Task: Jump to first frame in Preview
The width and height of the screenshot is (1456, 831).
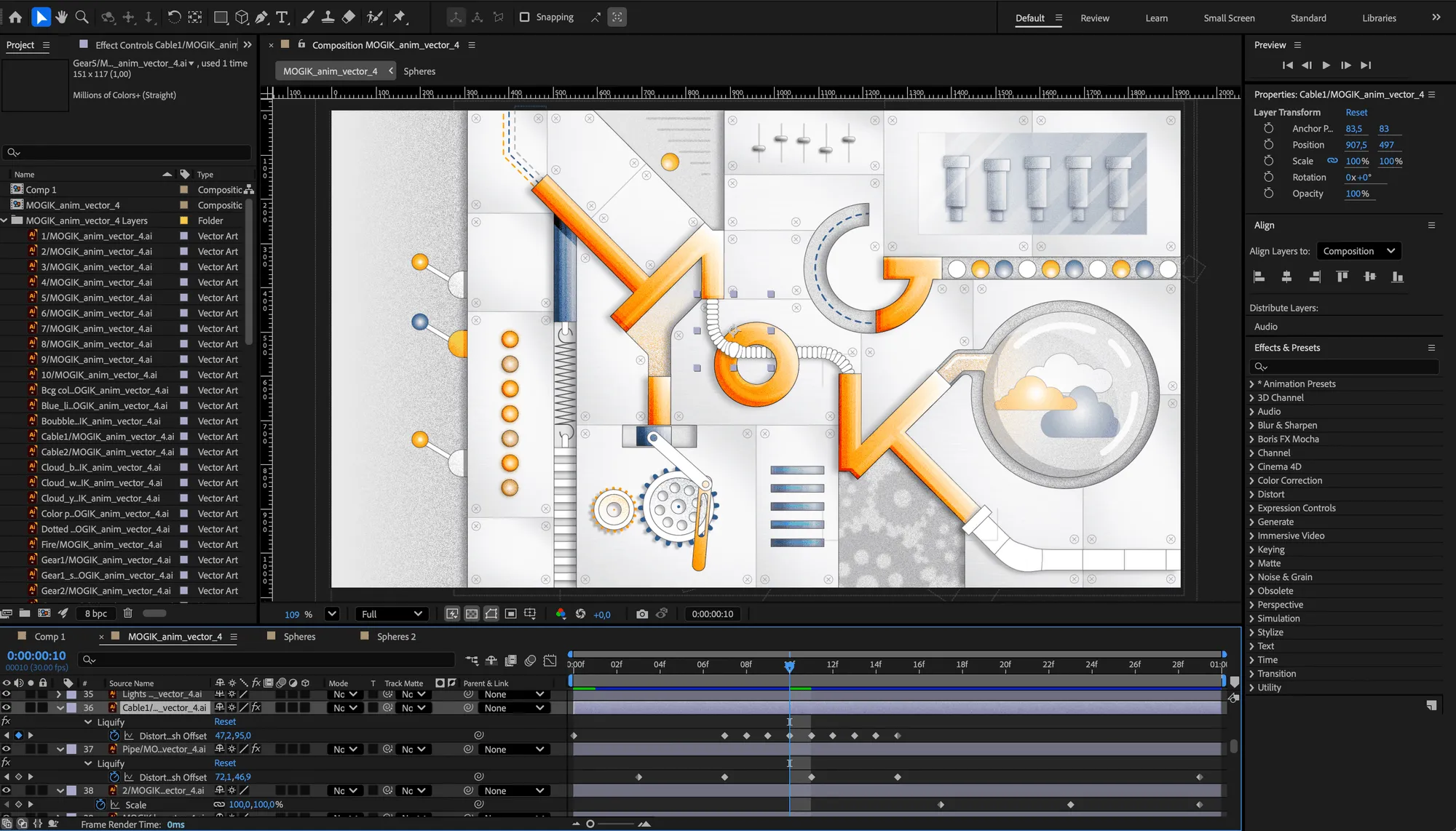Action: click(x=1287, y=65)
